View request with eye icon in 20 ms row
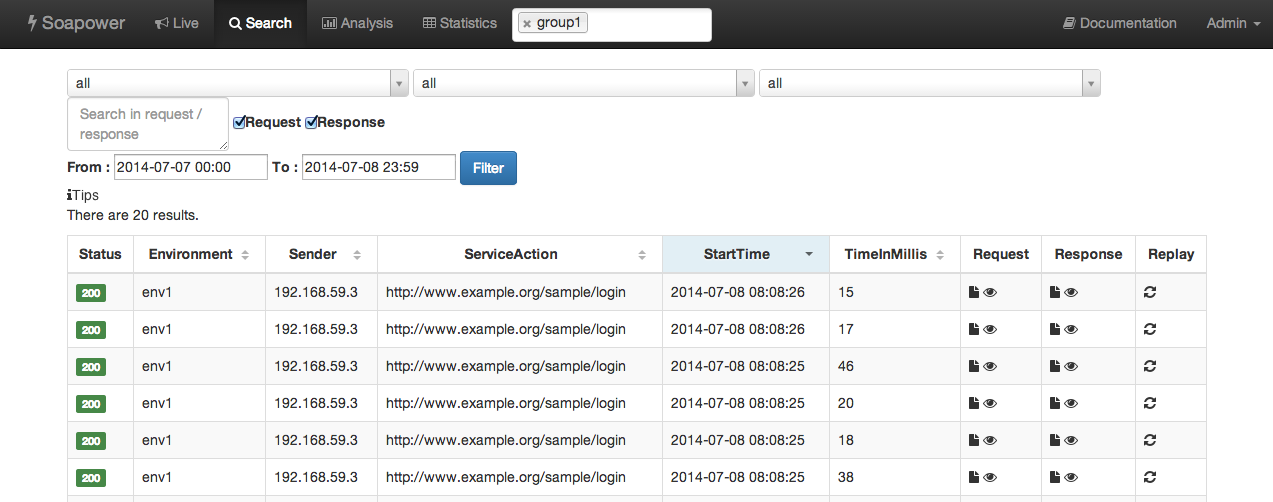 pyautogui.click(x=990, y=403)
